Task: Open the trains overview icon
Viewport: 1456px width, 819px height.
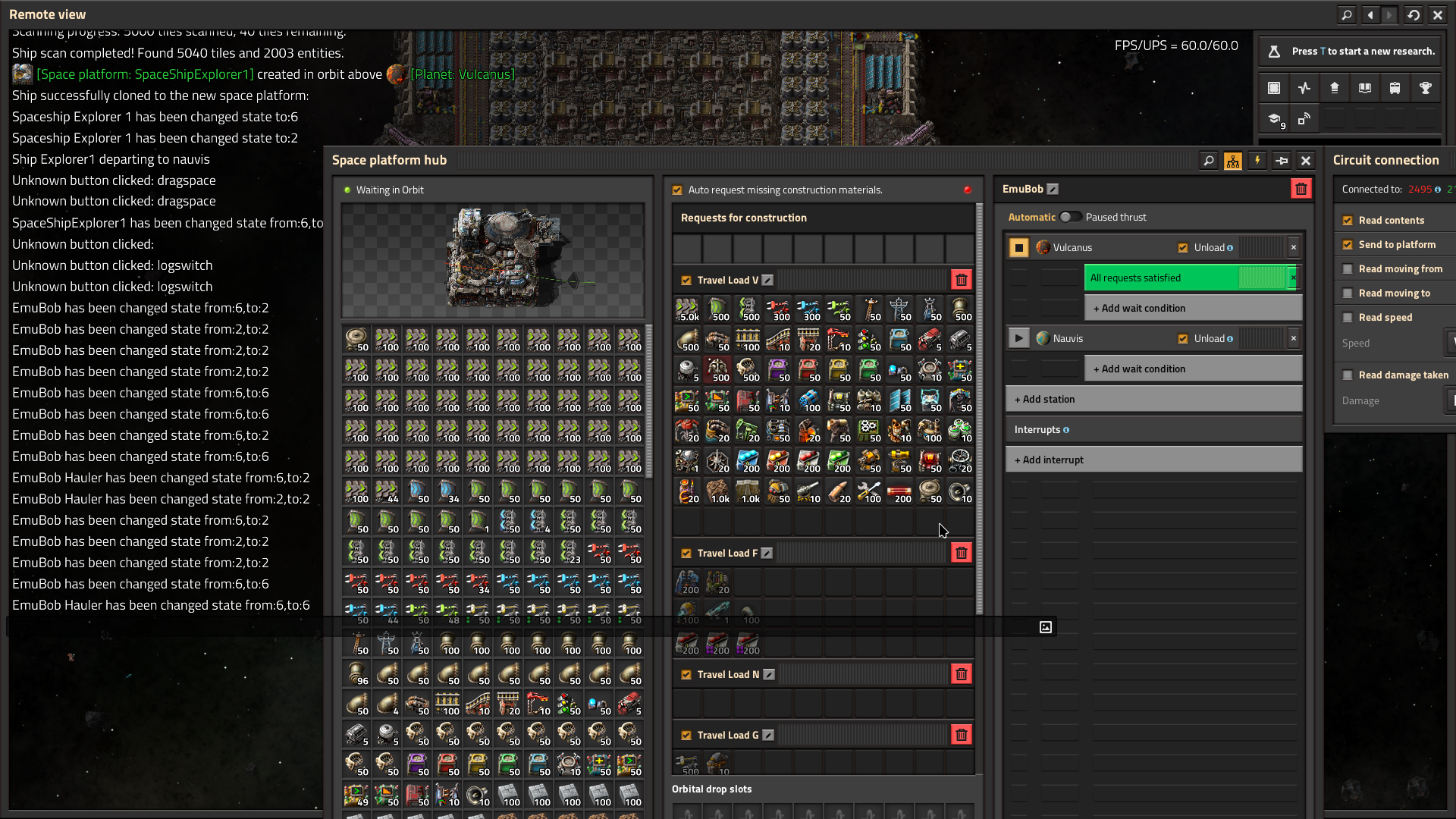Action: click(1395, 88)
